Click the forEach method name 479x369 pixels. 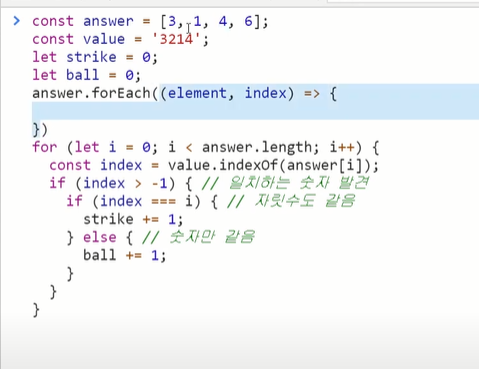121,93
